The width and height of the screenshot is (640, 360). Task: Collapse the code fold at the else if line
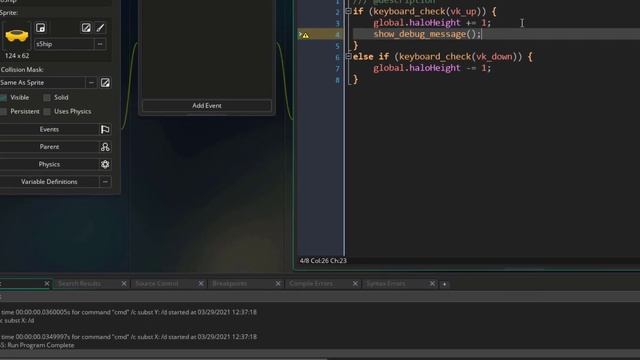[x=349, y=56]
